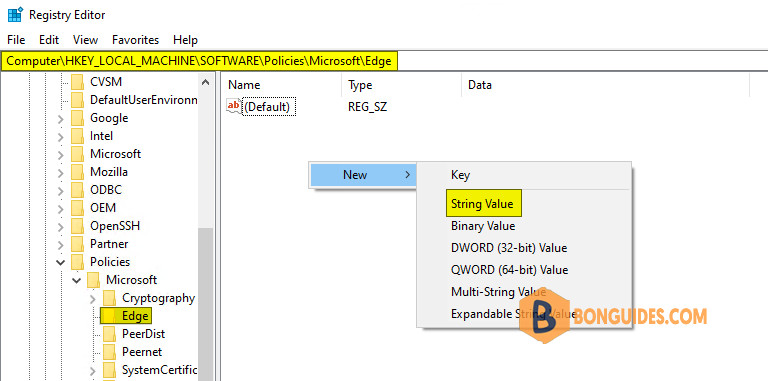Click the Peernet folder icon
768x381 pixels.
[x=109, y=352]
